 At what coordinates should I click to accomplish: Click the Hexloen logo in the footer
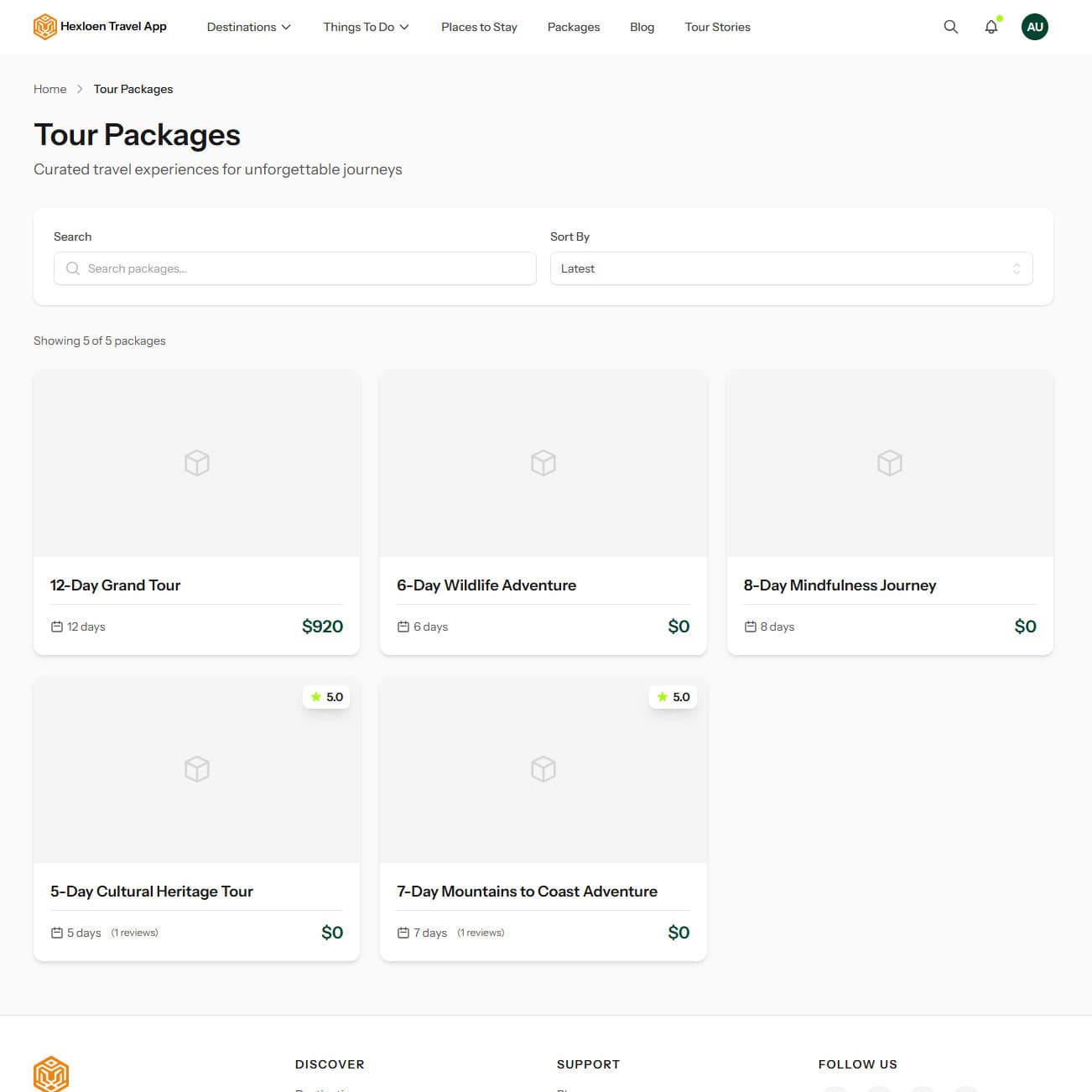51,1073
